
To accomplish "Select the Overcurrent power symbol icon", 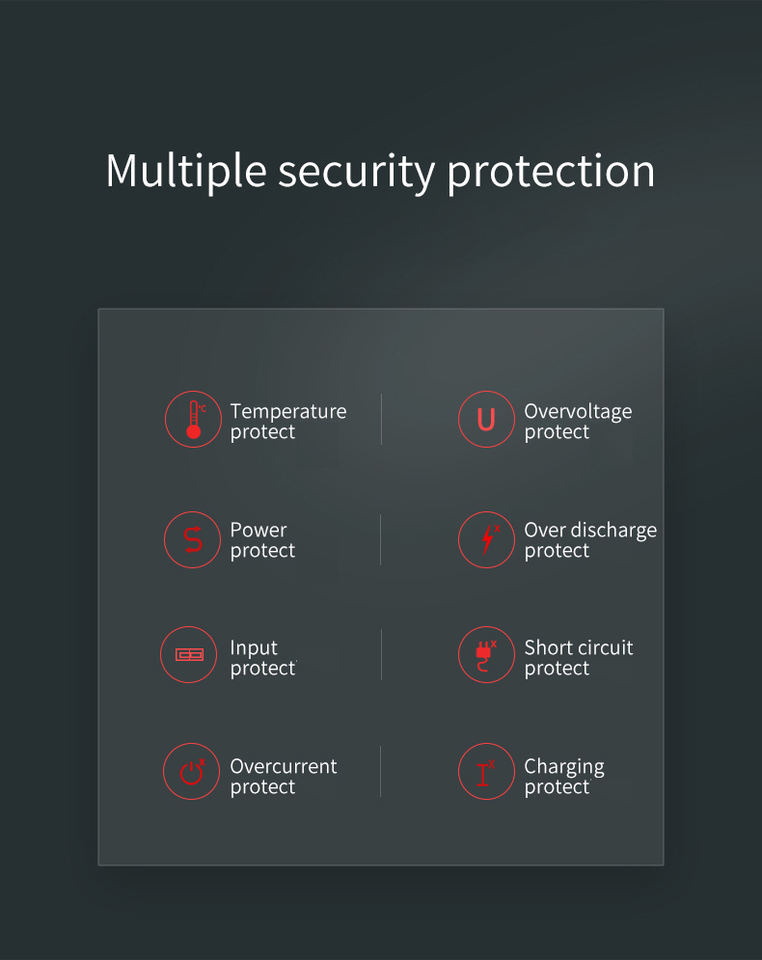I will 191,771.
